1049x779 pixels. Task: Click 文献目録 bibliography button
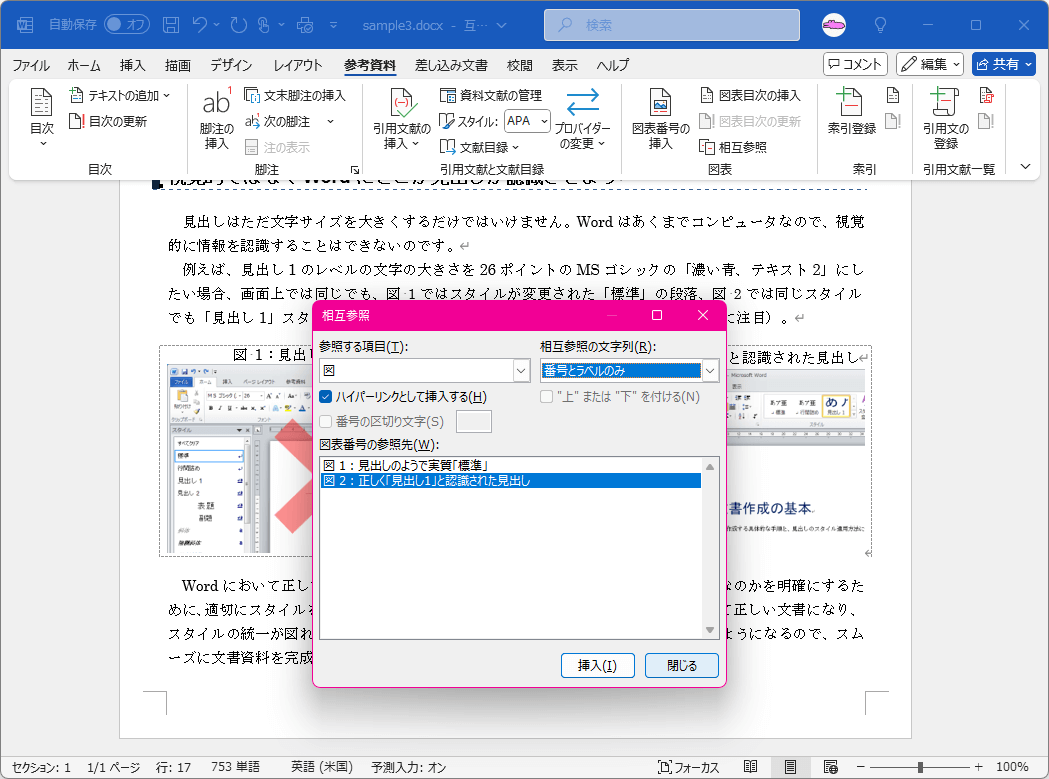(480, 147)
